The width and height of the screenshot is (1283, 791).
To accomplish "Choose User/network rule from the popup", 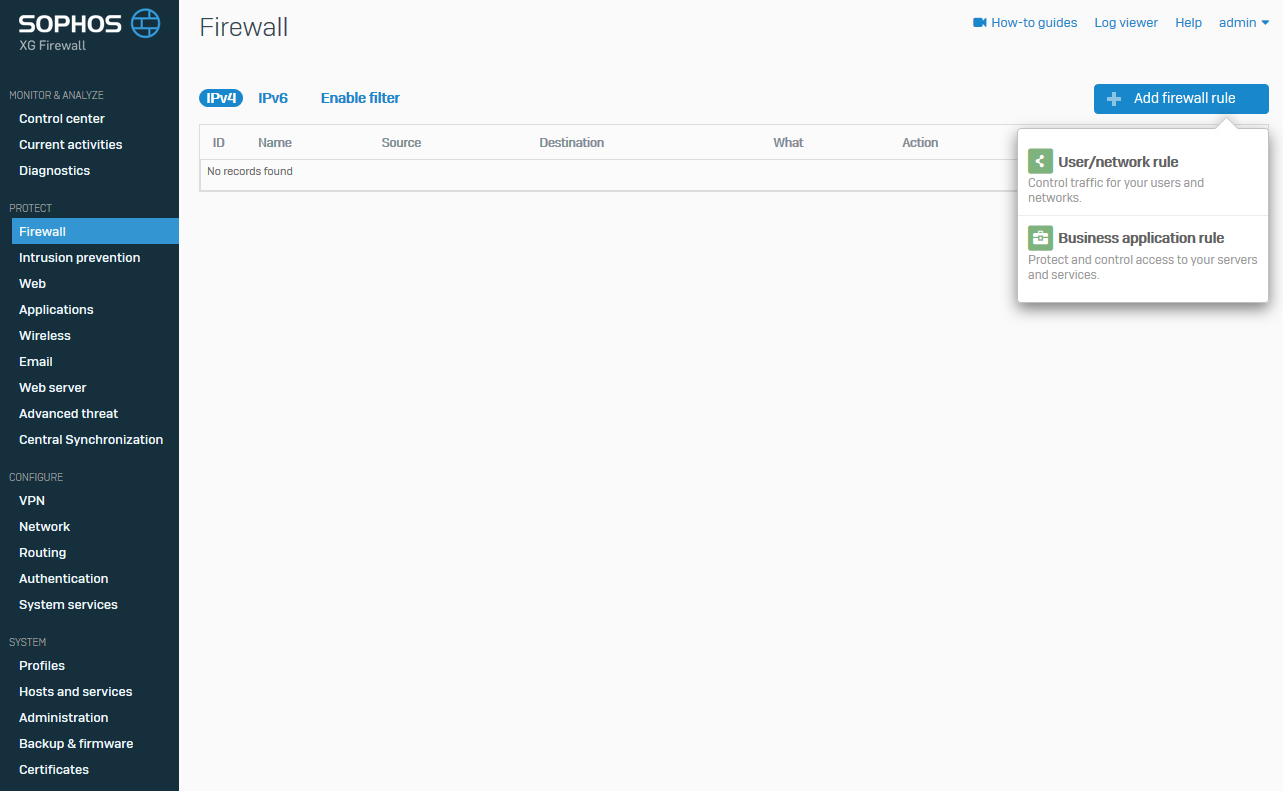I will click(1118, 162).
